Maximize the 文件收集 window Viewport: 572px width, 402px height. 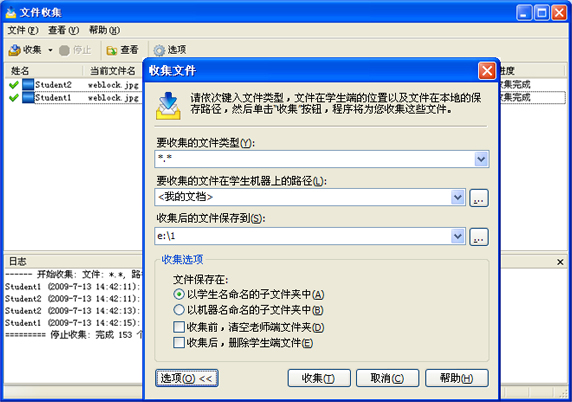pos(542,13)
